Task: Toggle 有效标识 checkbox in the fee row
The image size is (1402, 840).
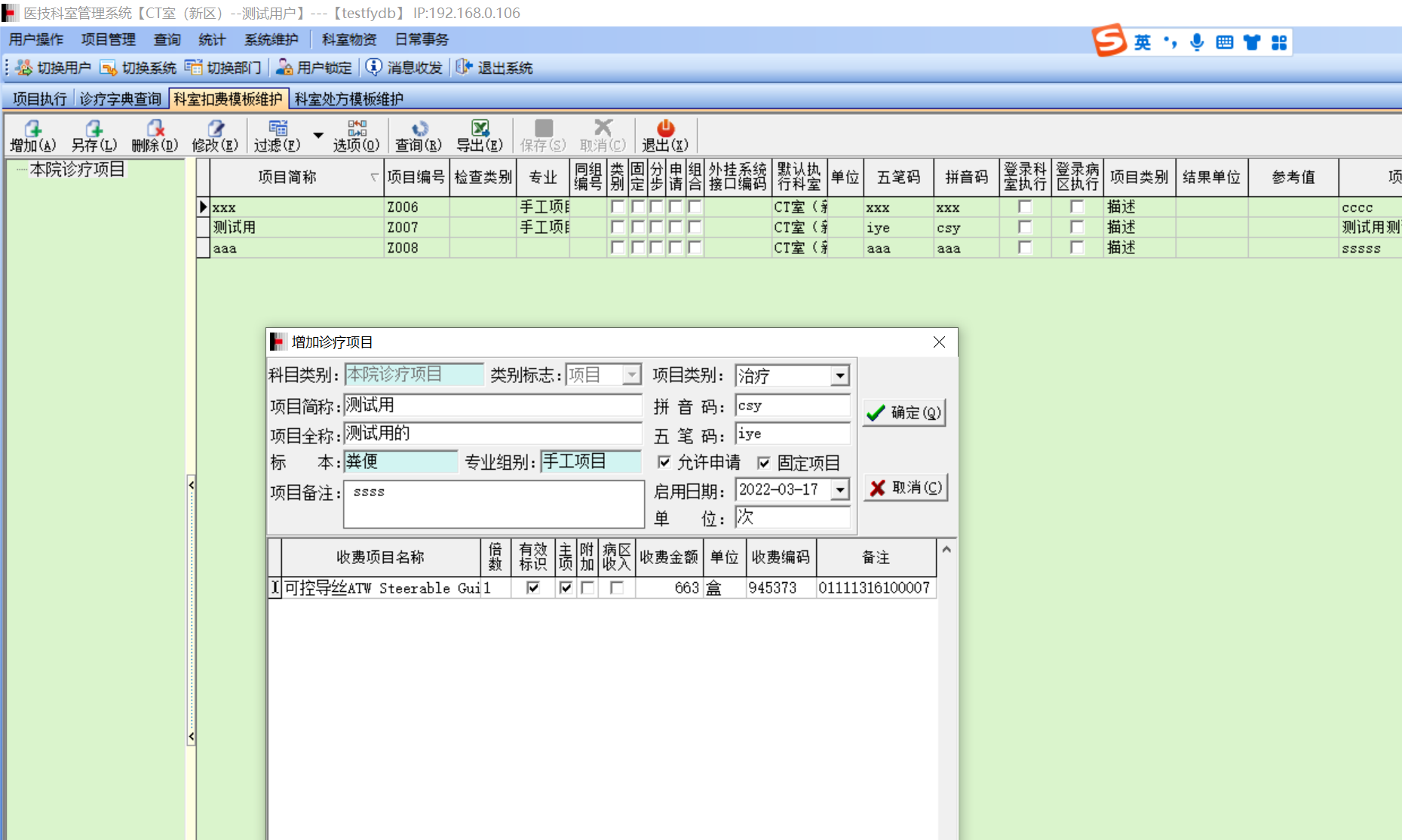Action: [533, 588]
